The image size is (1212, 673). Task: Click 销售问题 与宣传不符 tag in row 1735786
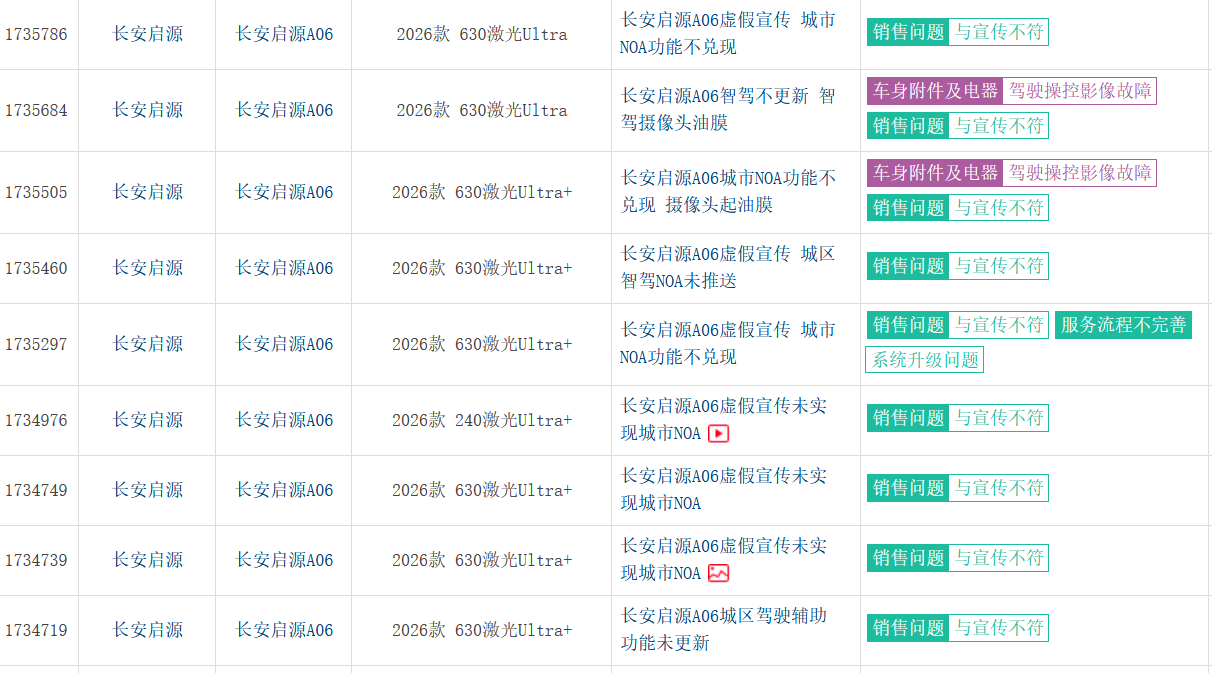click(x=957, y=32)
